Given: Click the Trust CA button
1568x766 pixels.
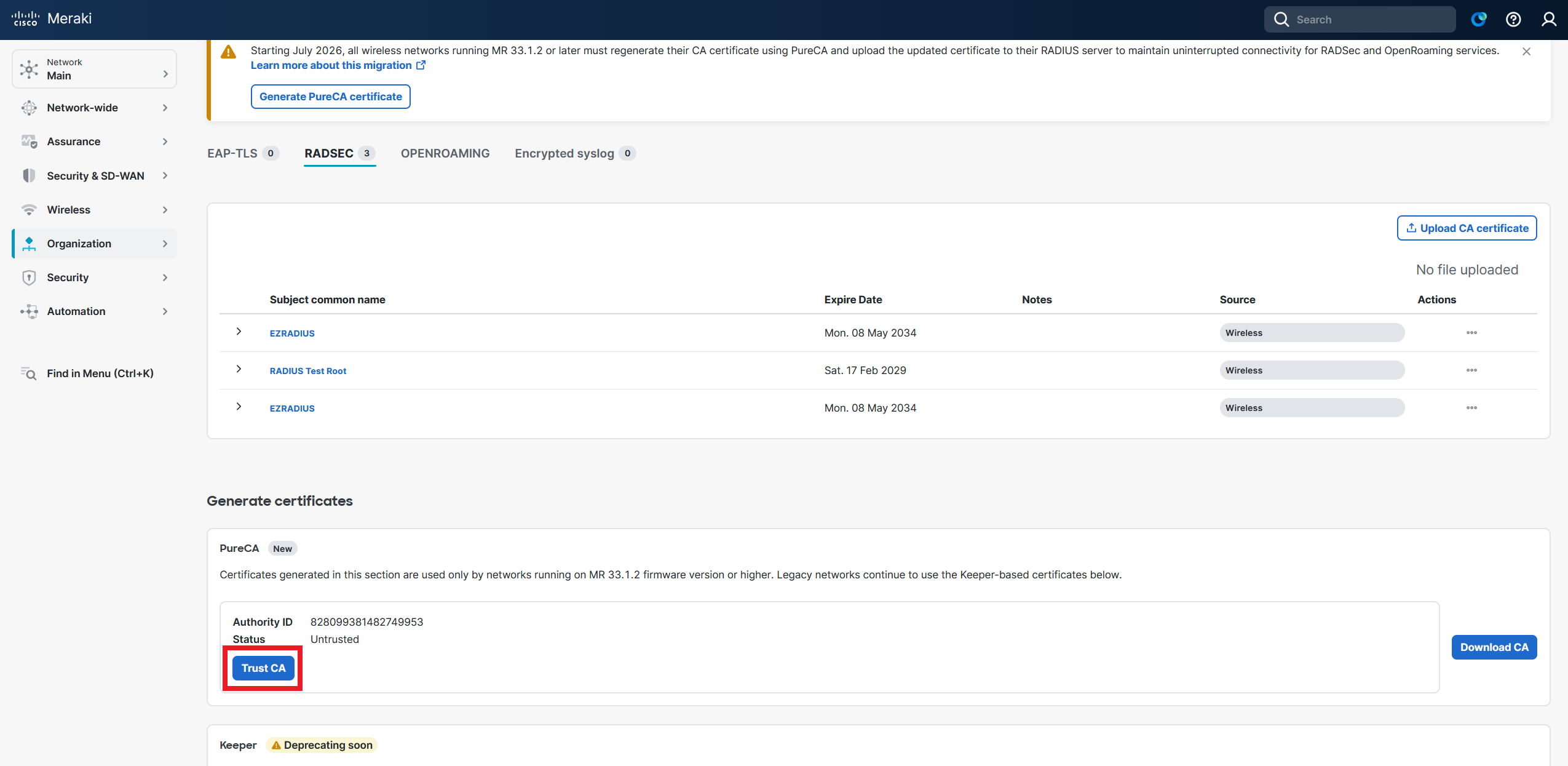Looking at the screenshot, I should pos(263,668).
